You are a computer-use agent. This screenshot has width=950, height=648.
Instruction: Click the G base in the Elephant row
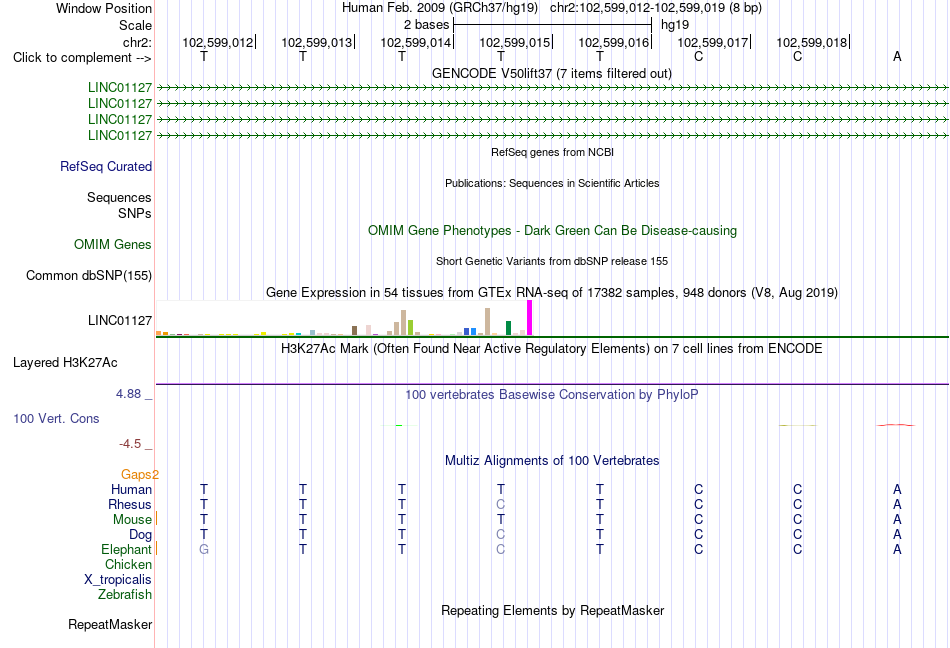[204, 549]
